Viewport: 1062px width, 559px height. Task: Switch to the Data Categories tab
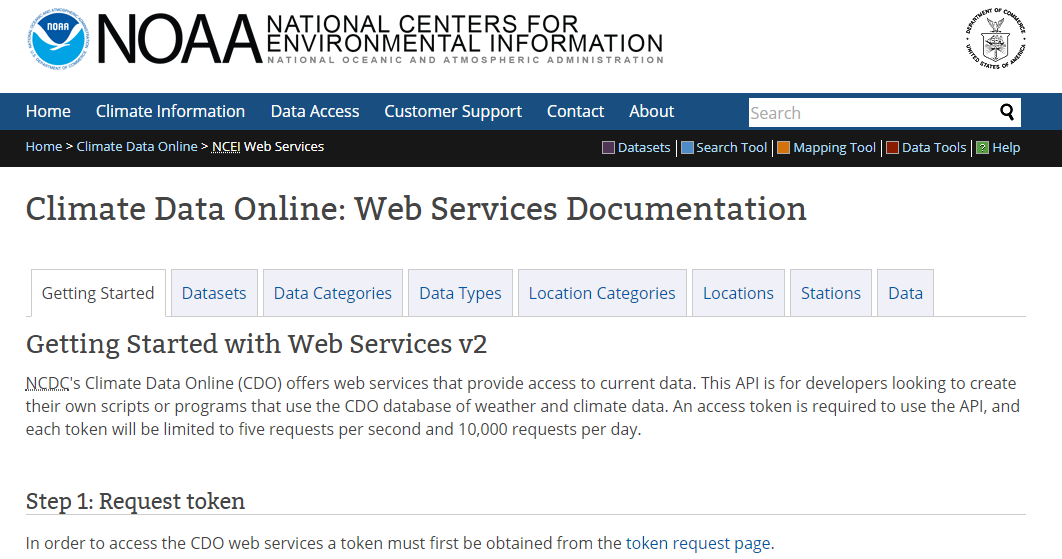point(332,293)
